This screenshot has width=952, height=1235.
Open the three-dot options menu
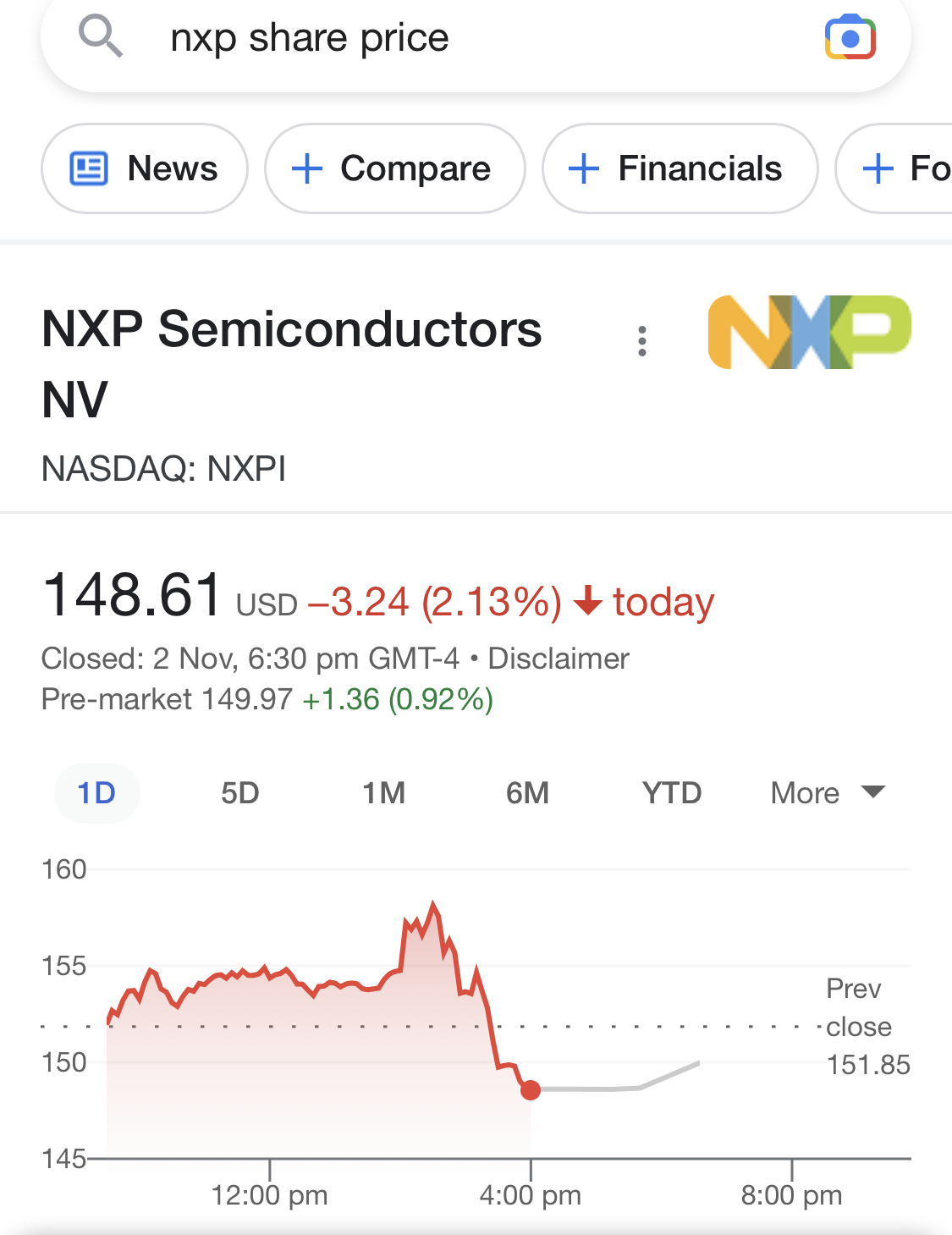[642, 341]
